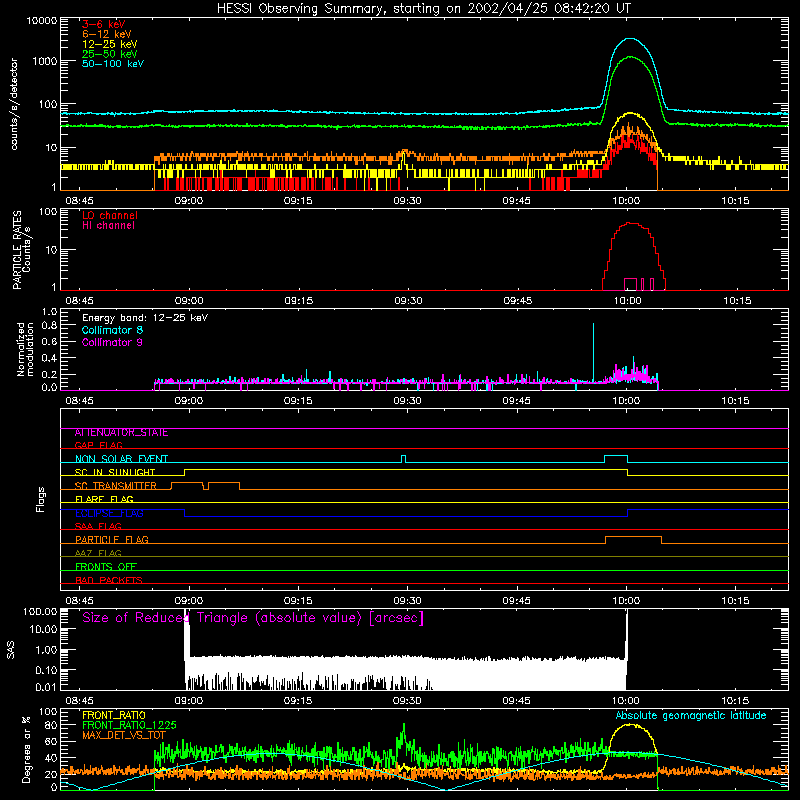Click the ATTENUATOR_STATE flag label
This screenshot has width=800, height=800.
121,433
